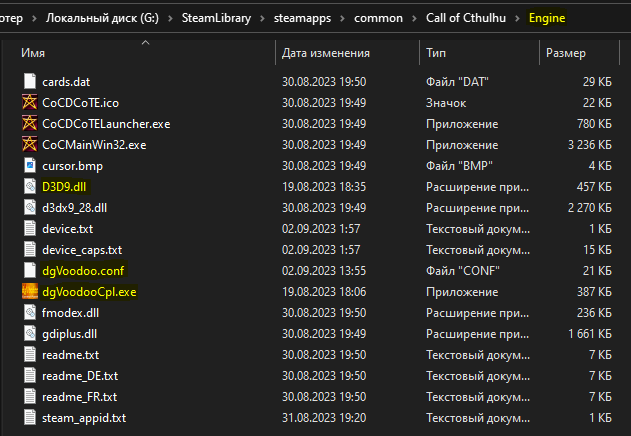Image resolution: width=631 pixels, height=436 pixels.
Task: Select the cursor.bmp file icon
Action: [29, 165]
